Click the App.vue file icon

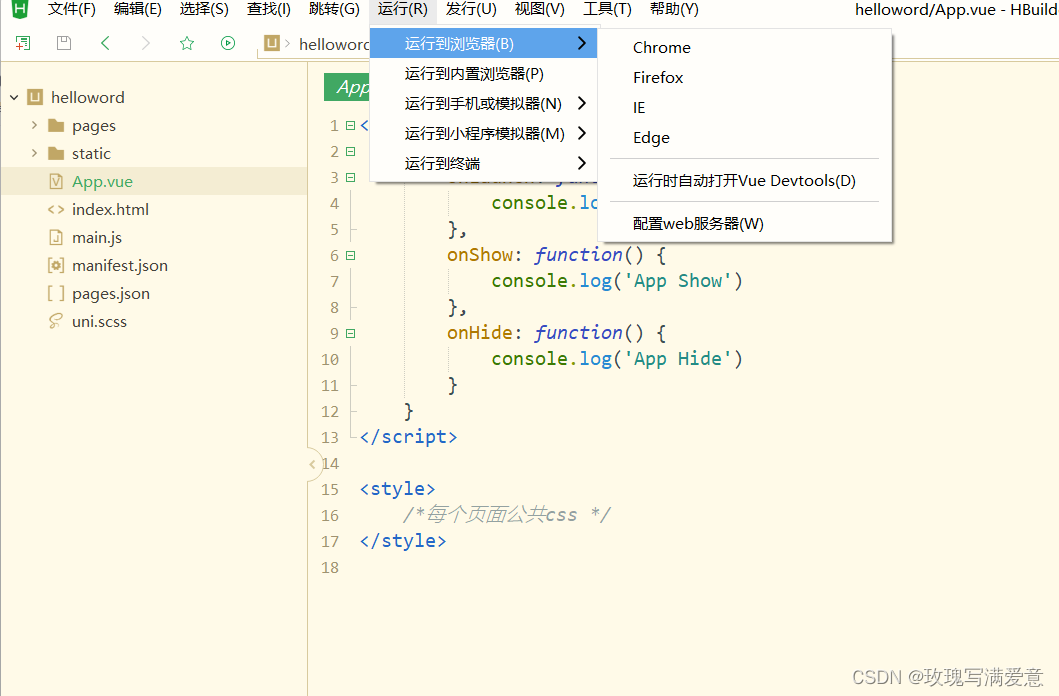pos(56,182)
